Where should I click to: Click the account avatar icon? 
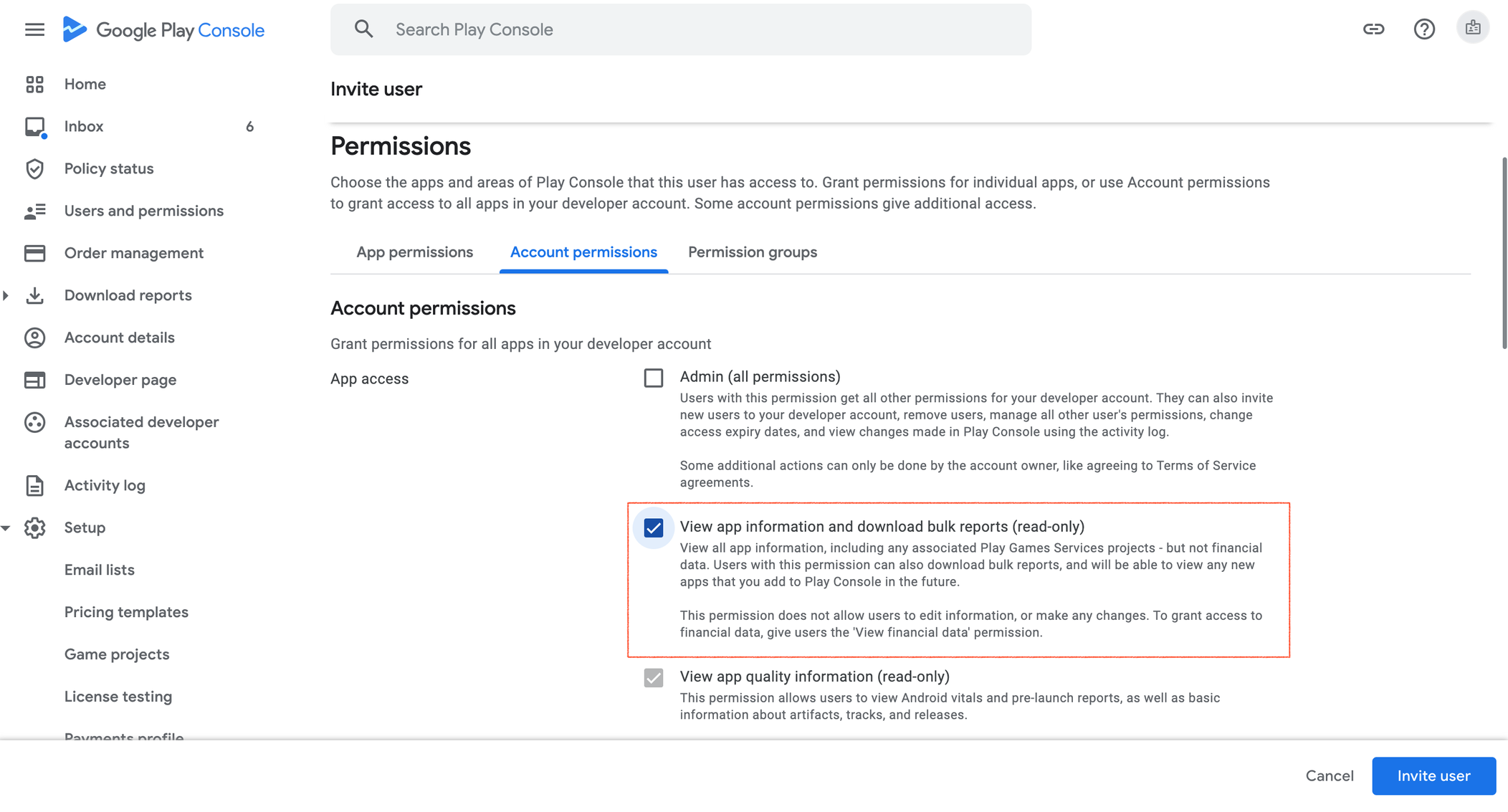tap(1472, 28)
